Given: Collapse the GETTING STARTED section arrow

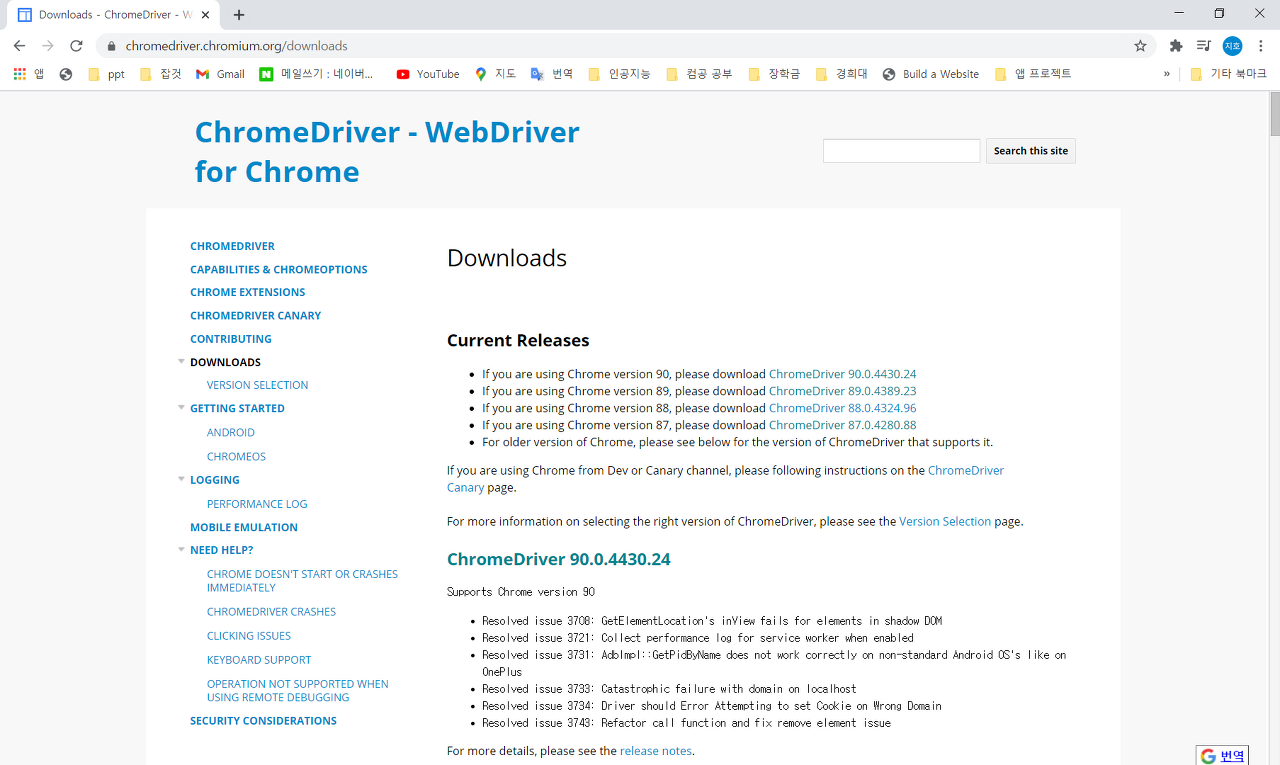Looking at the screenshot, I should 181,408.
